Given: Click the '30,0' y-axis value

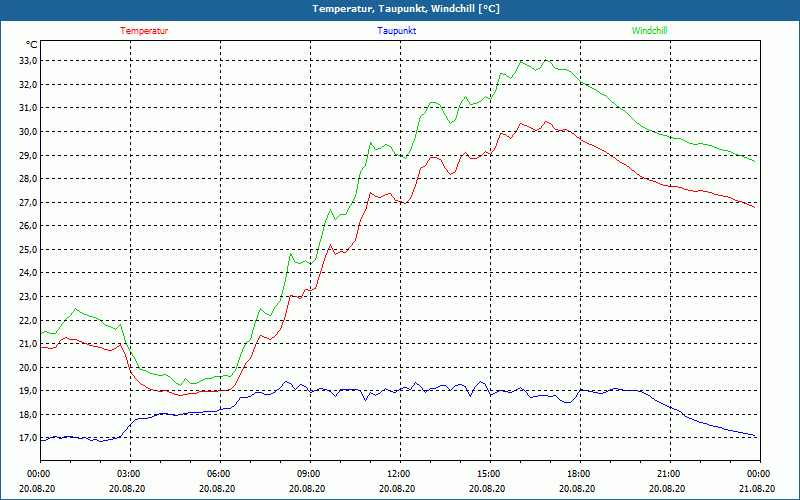Looking at the screenshot, I should (x=28, y=132).
